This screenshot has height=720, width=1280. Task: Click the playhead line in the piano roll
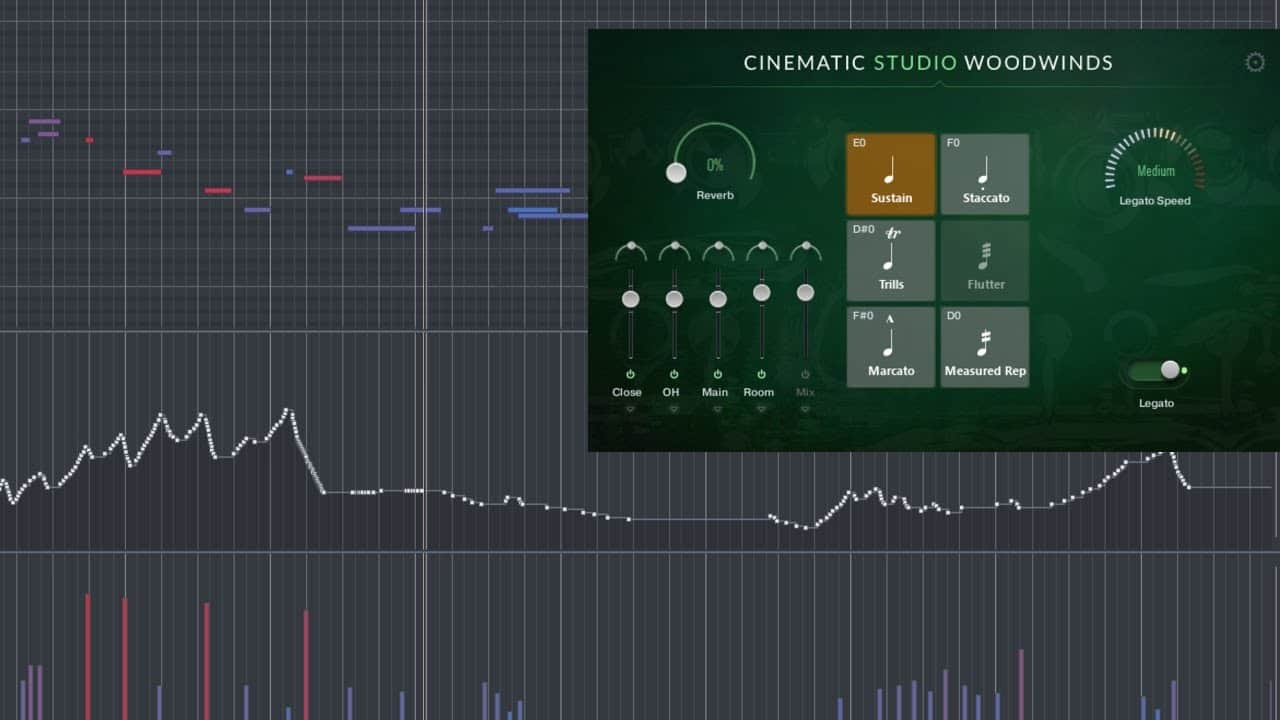click(425, 165)
